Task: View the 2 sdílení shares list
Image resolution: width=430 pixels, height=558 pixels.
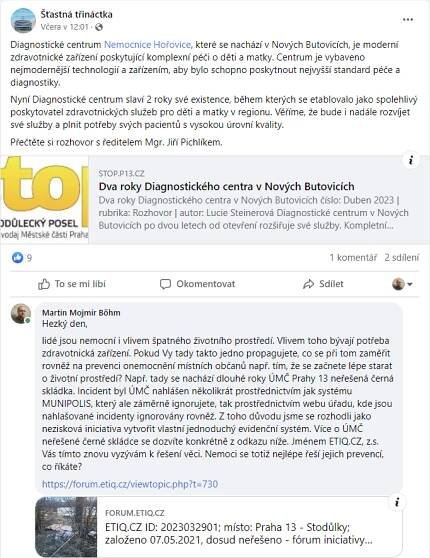Action: 402,257
